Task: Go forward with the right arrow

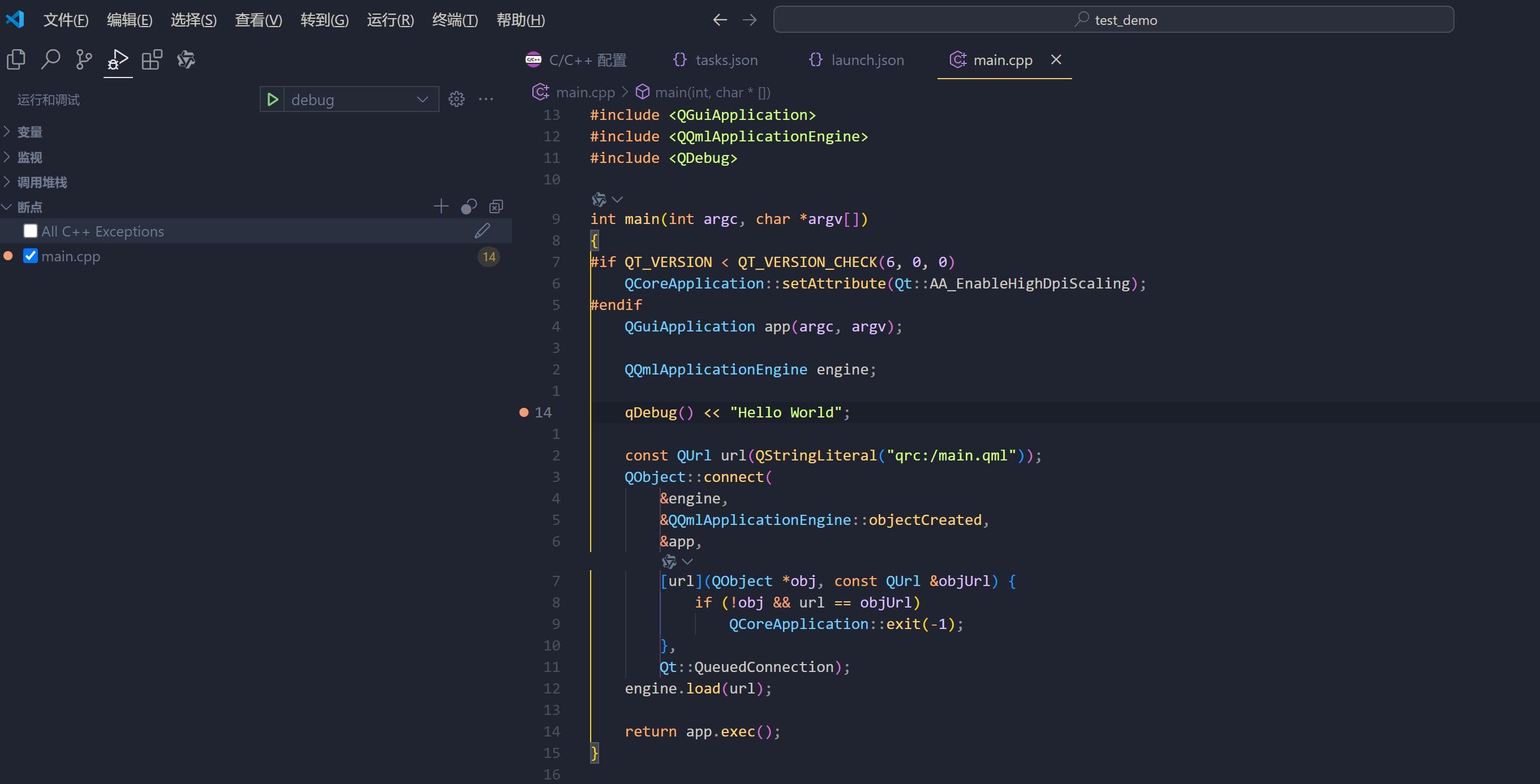Action: click(x=749, y=20)
